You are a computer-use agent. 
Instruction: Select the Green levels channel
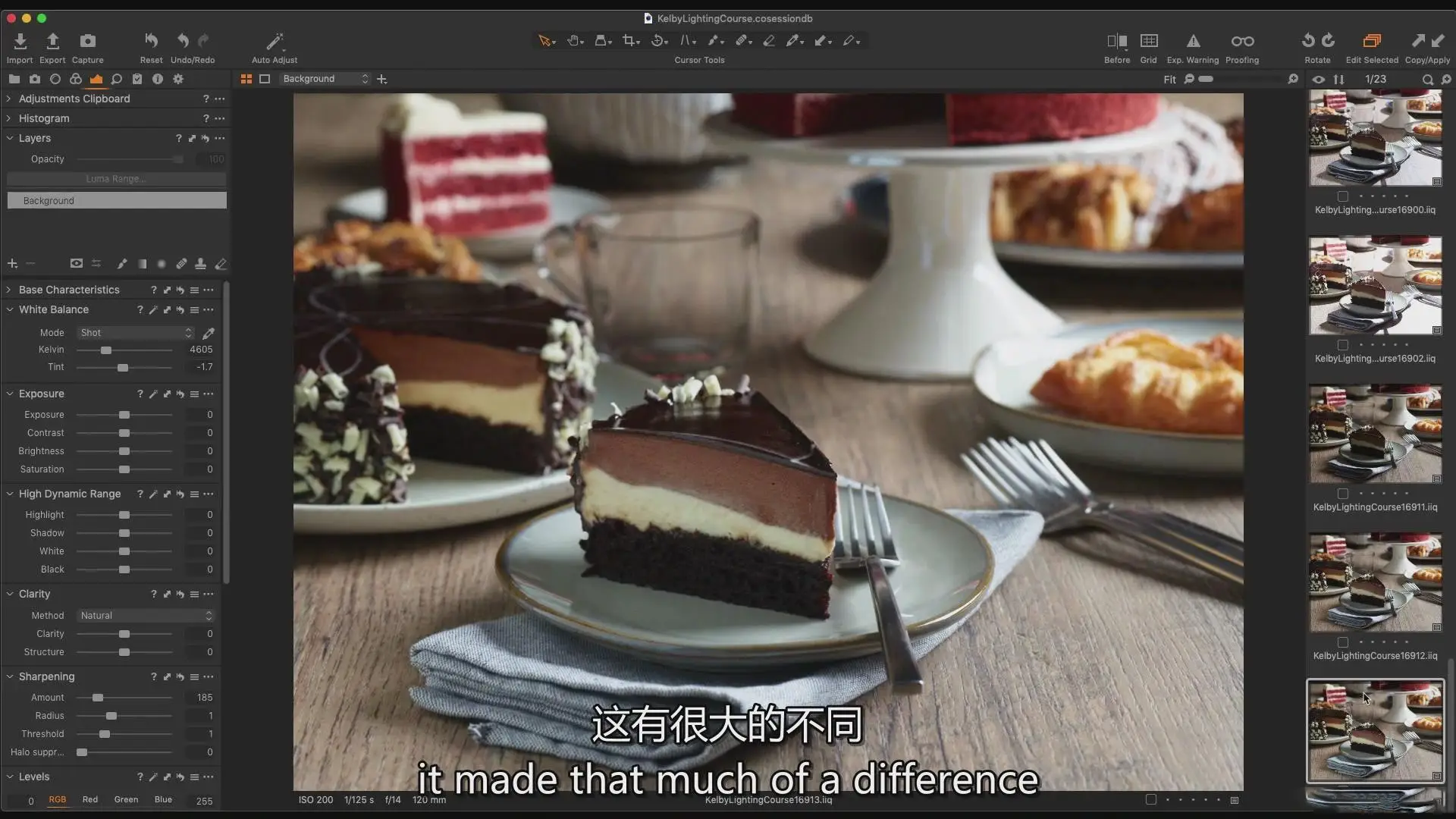coord(126,800)
